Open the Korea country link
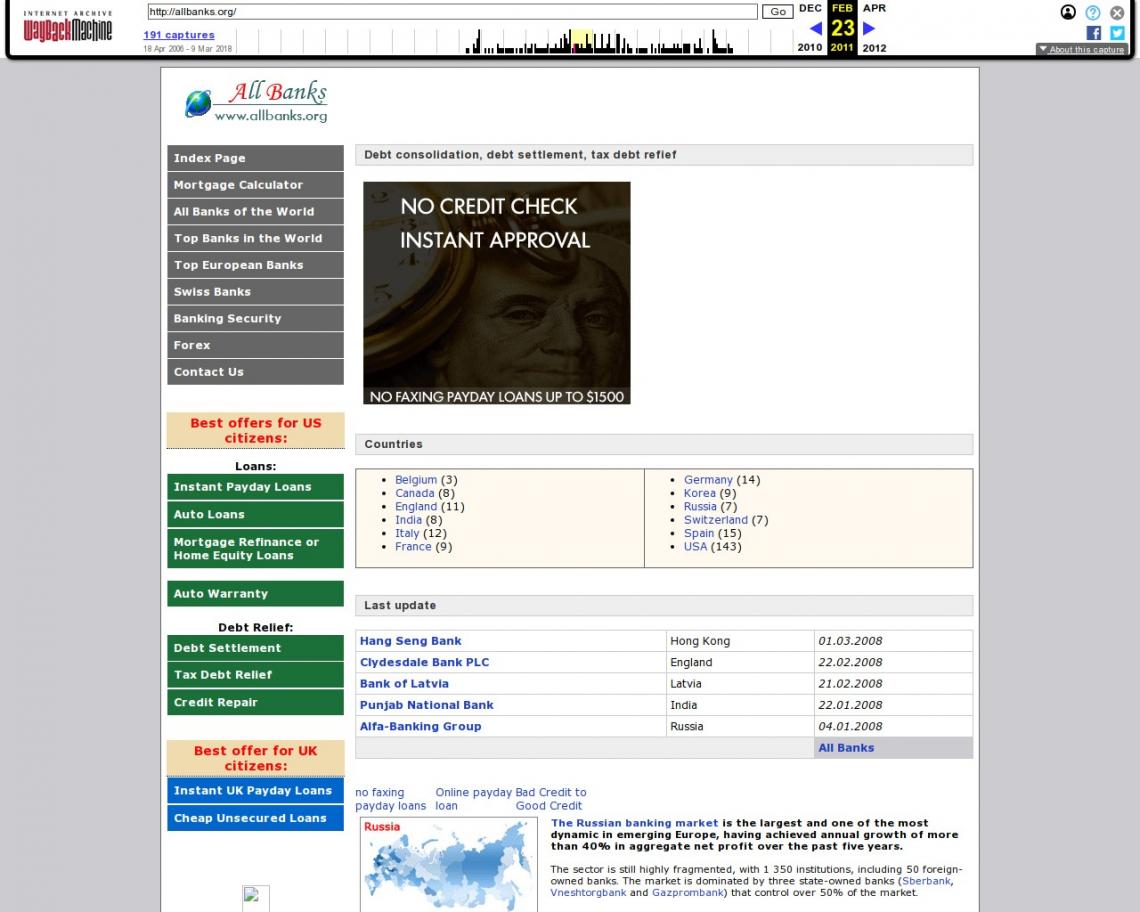 [699, 493]
